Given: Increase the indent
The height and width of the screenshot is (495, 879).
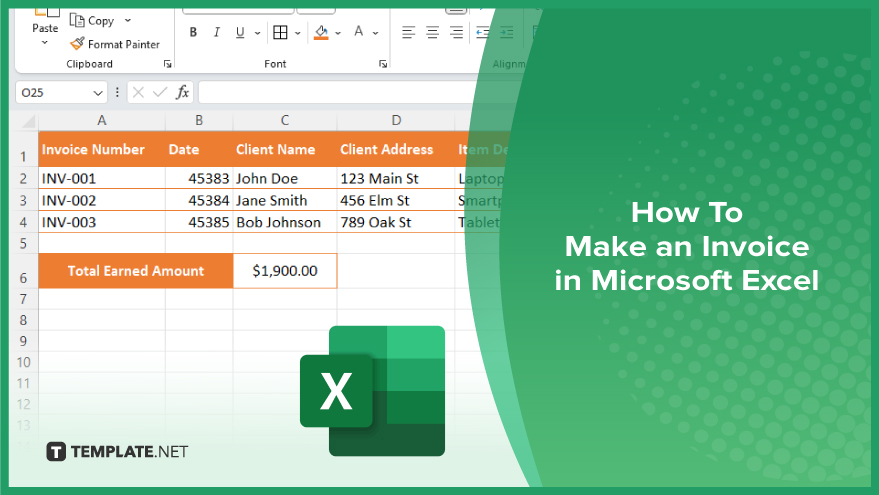Looking at the screenshot, I should coord(506,33).
